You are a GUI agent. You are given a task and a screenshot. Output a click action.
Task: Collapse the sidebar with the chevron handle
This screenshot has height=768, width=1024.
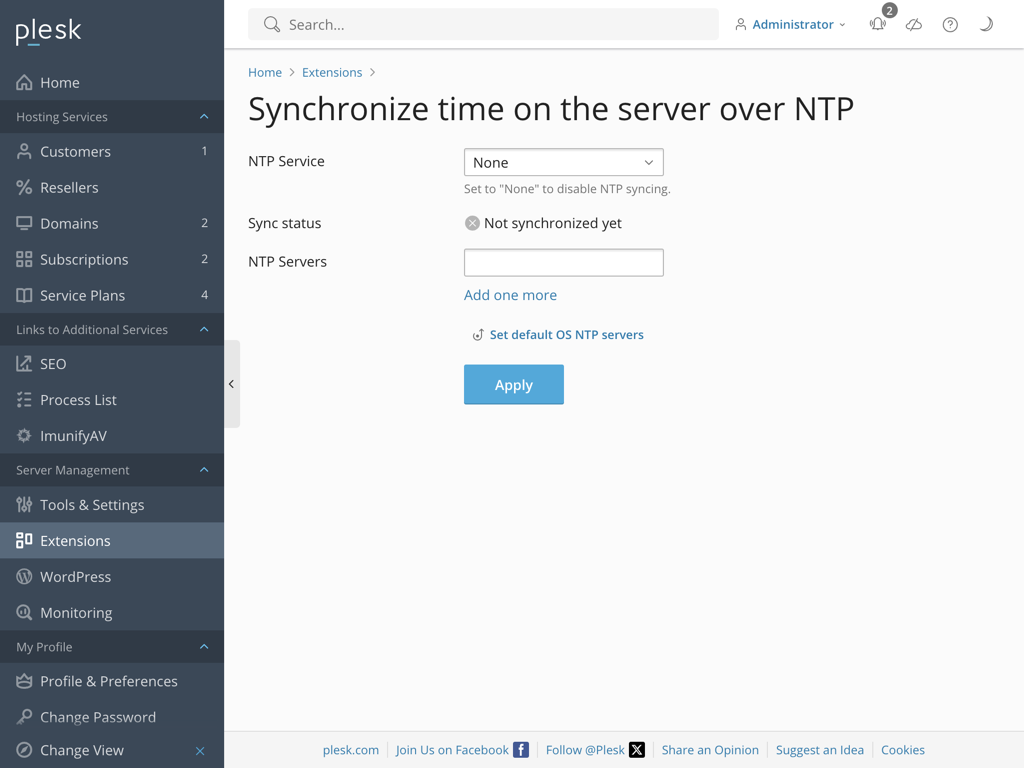click(231, 383)
